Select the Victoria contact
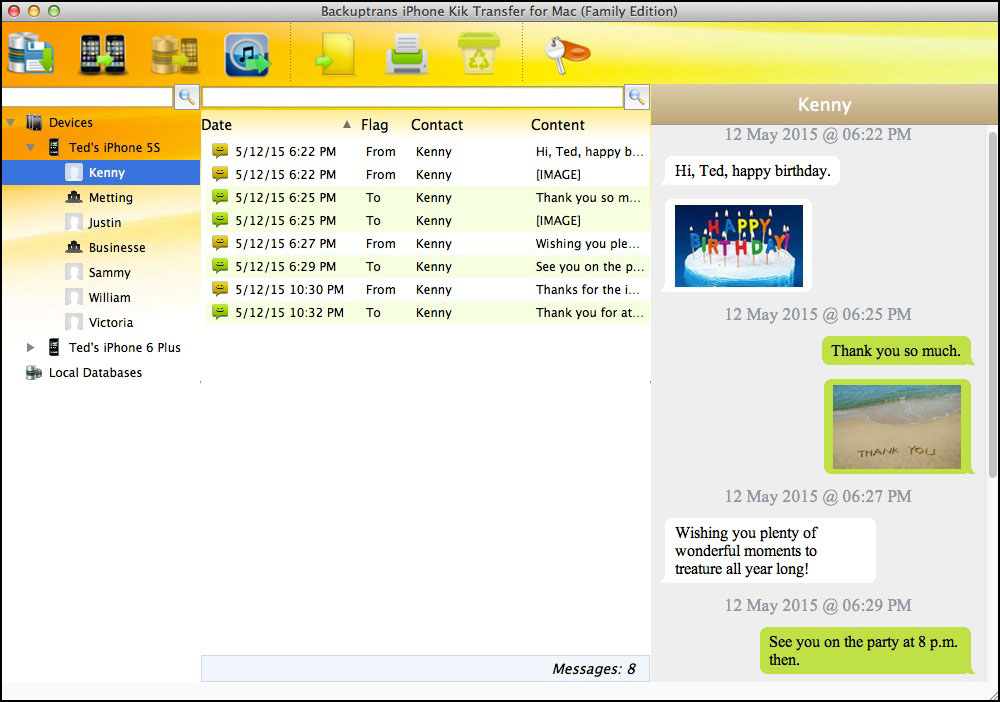 tap(111, 323)
